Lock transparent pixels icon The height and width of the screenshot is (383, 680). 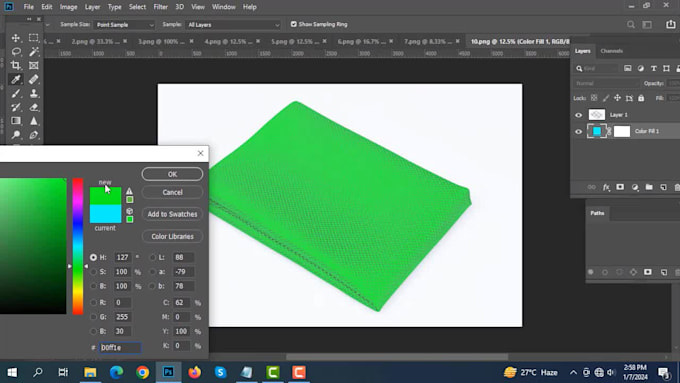(594, 98)
